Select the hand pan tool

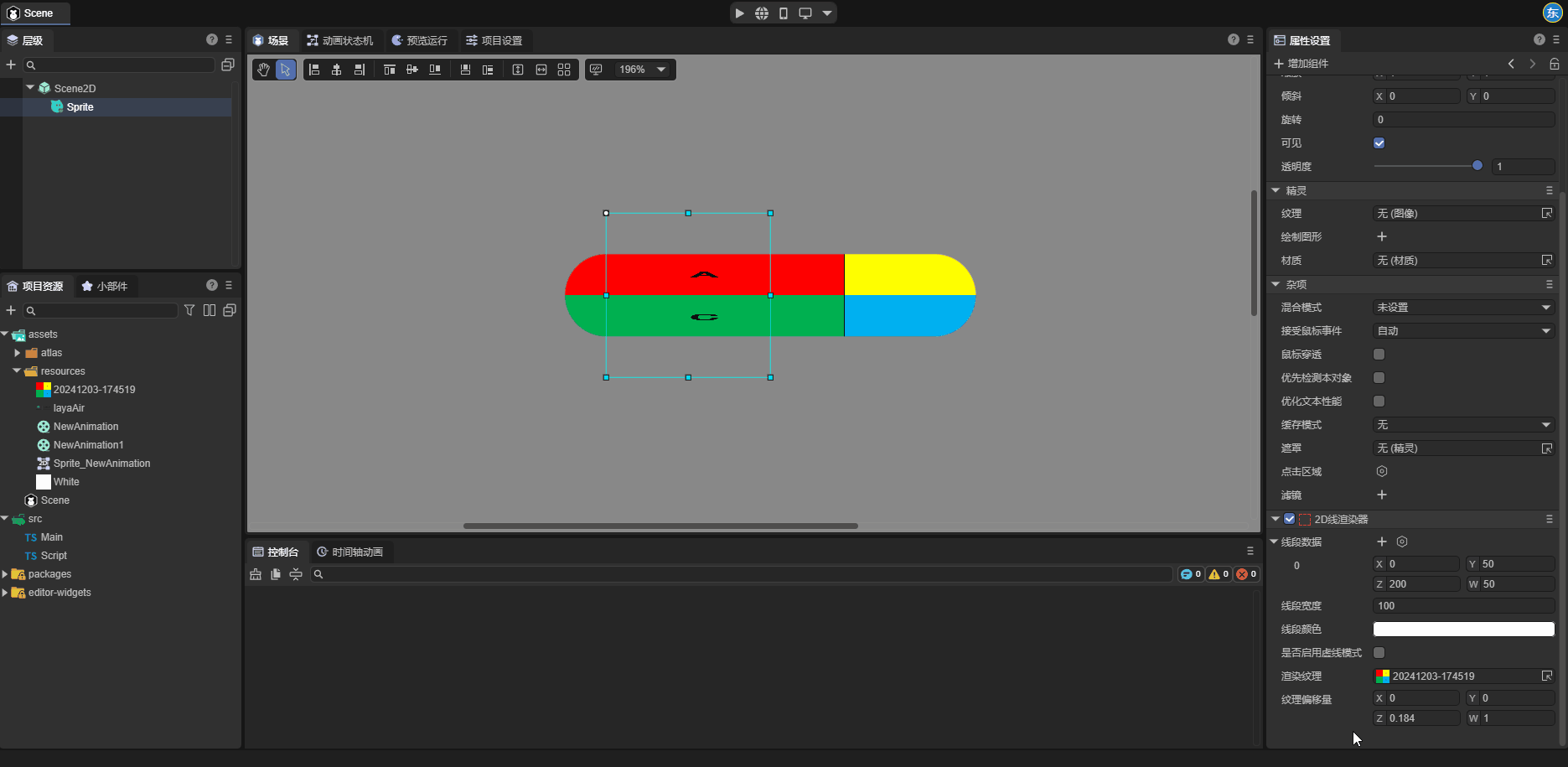coord(263,70)
